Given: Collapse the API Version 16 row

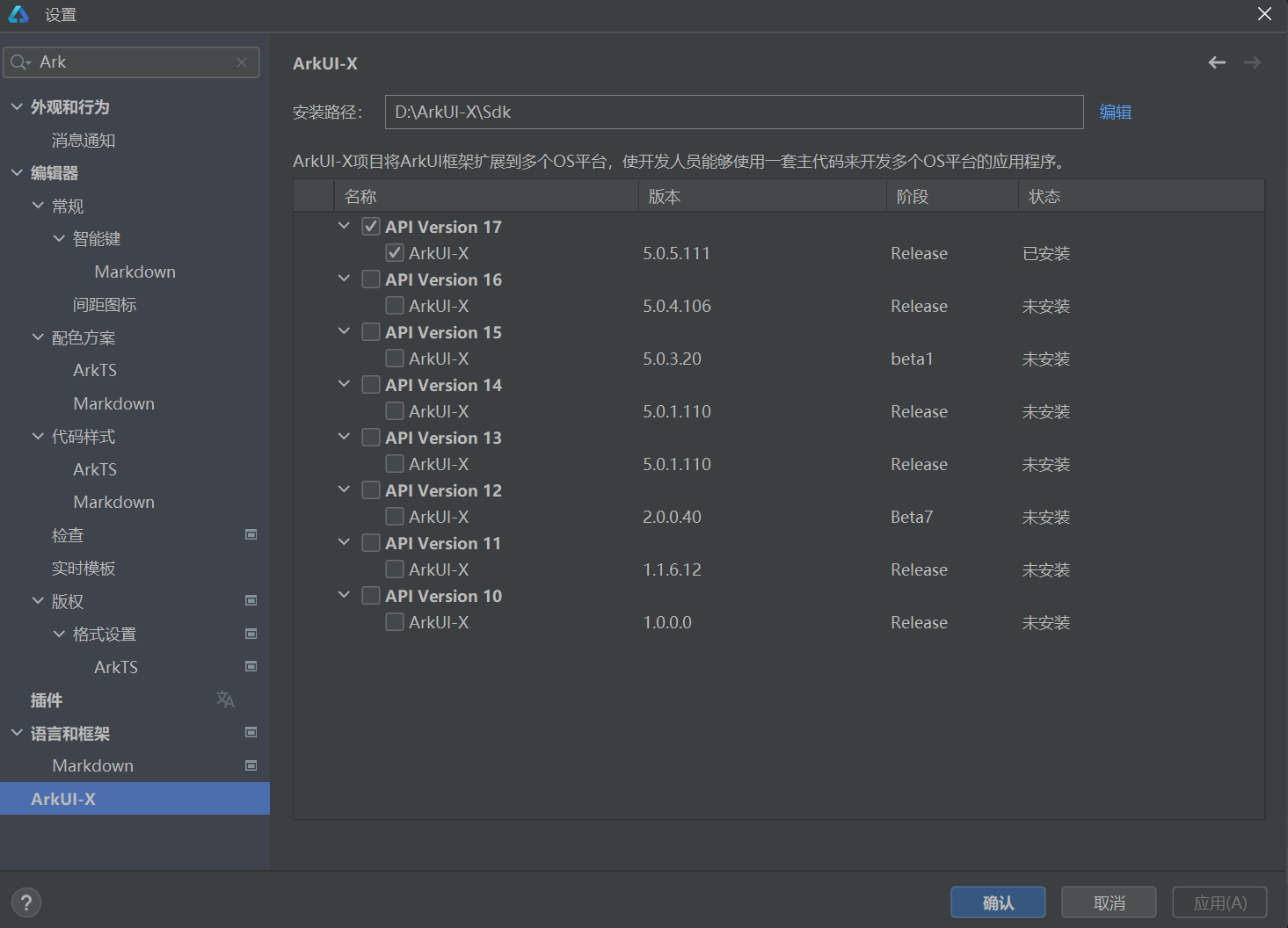Looking at the screenshot, I should 344,279.
